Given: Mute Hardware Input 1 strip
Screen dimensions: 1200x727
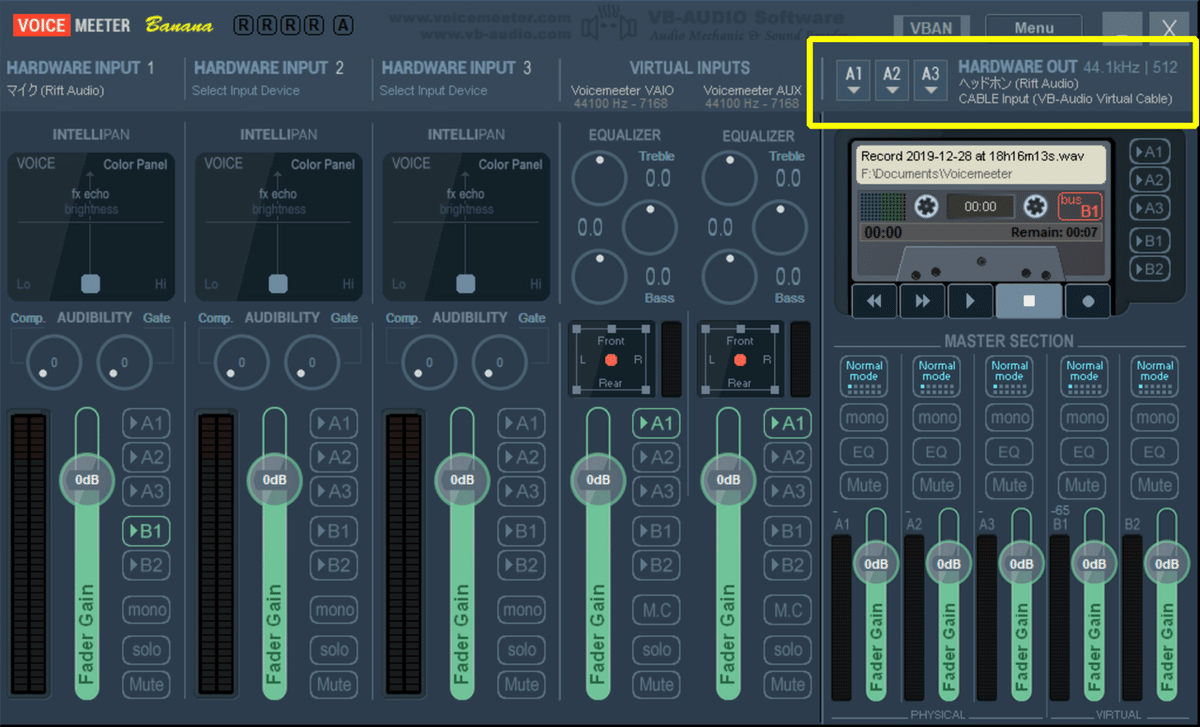Looking at the screenshot, I should click(146, 685).
